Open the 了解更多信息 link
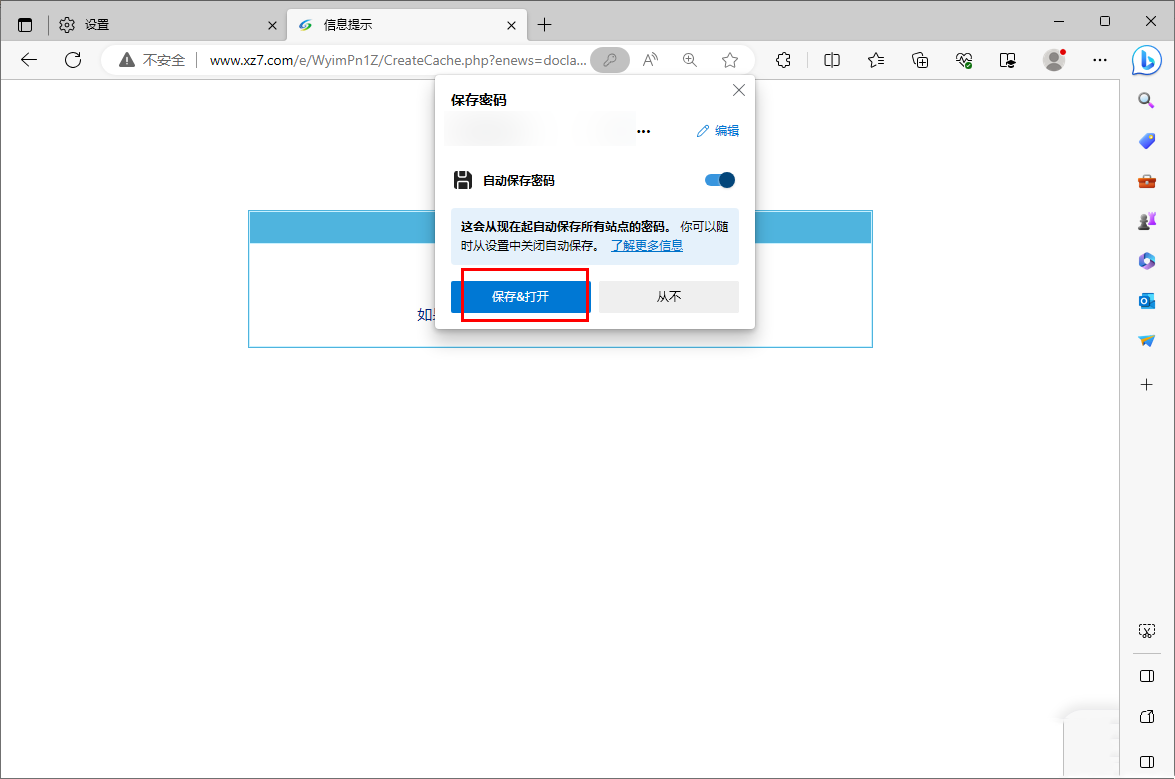 [x=646, y=244]
